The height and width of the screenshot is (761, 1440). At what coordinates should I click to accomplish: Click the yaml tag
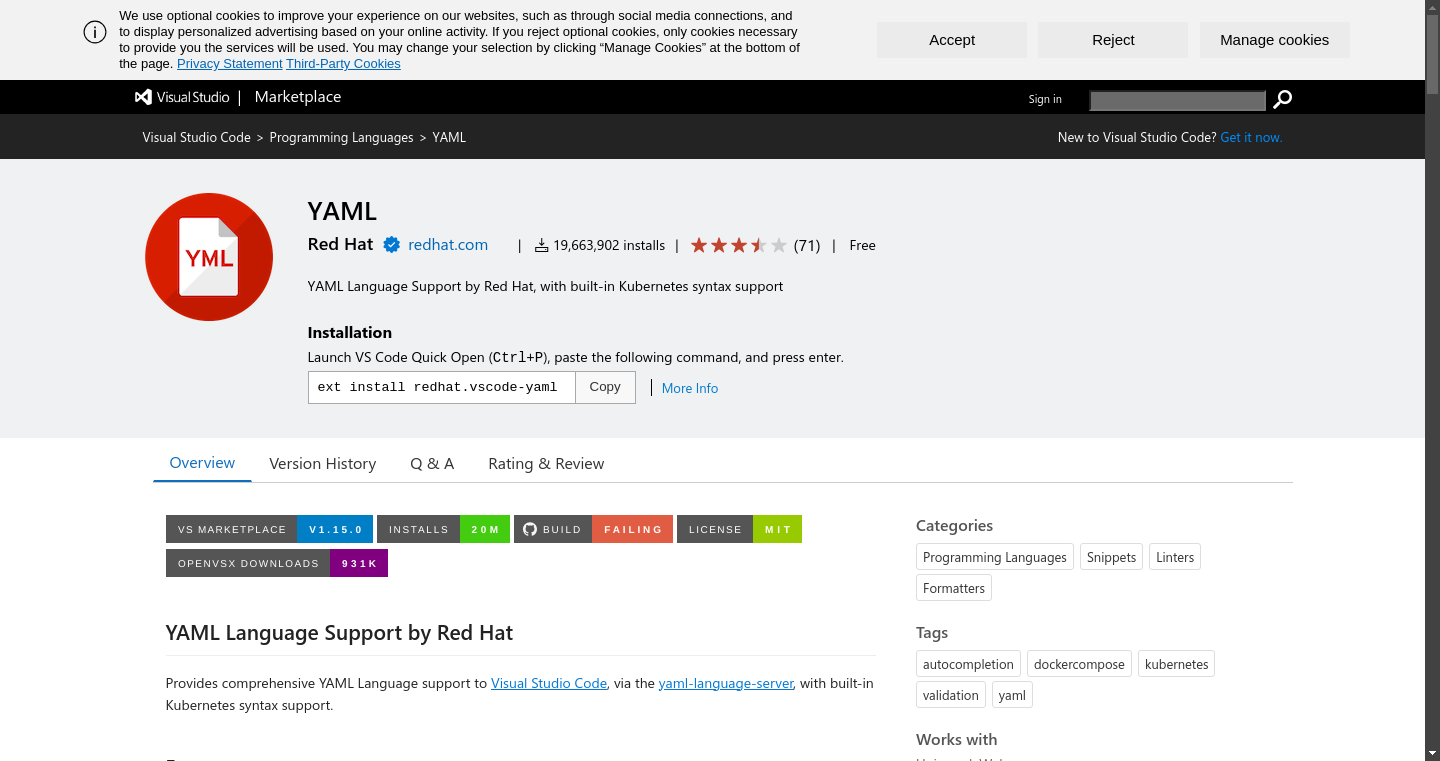point(1012,695)
